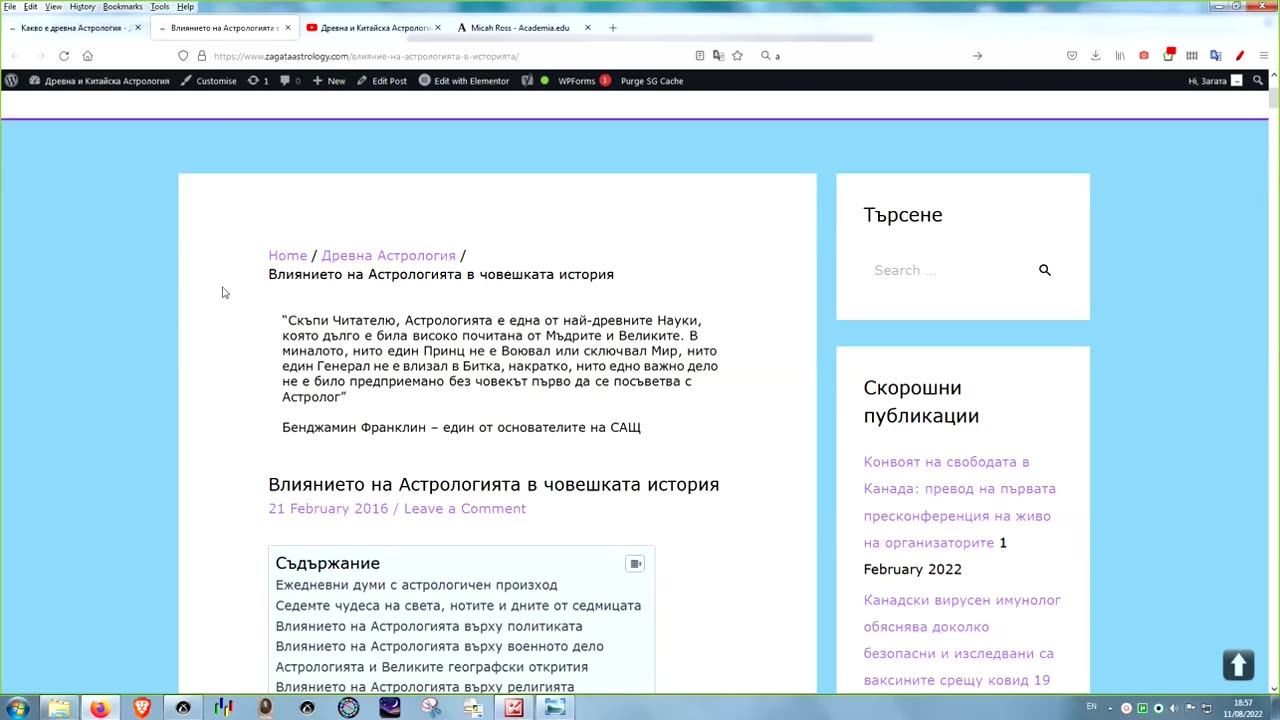
Task: Save to Pocket icon
Action: tap(1072, 56)
